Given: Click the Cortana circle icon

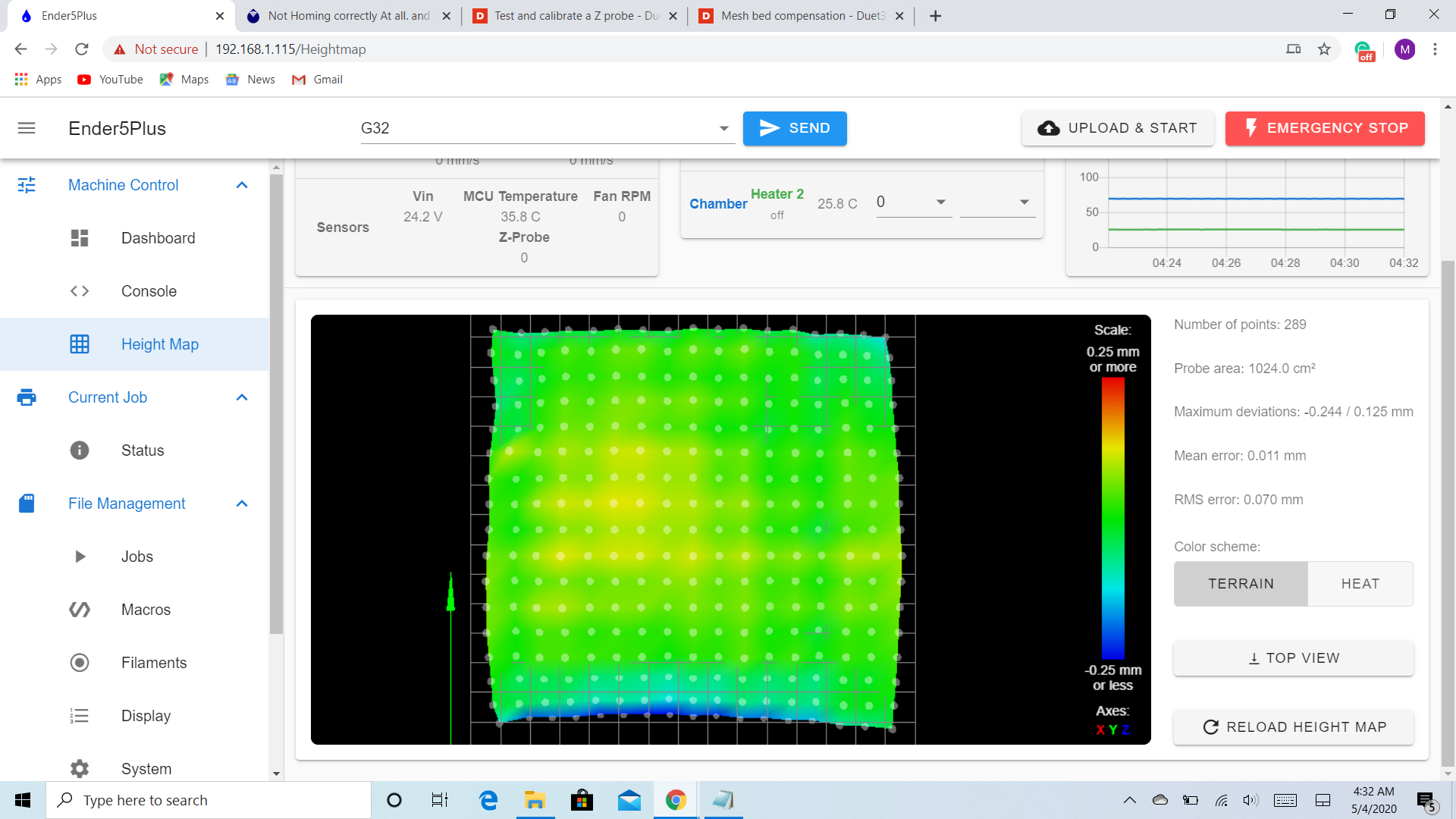Looking at the screenshot, I should pos(394,800).
